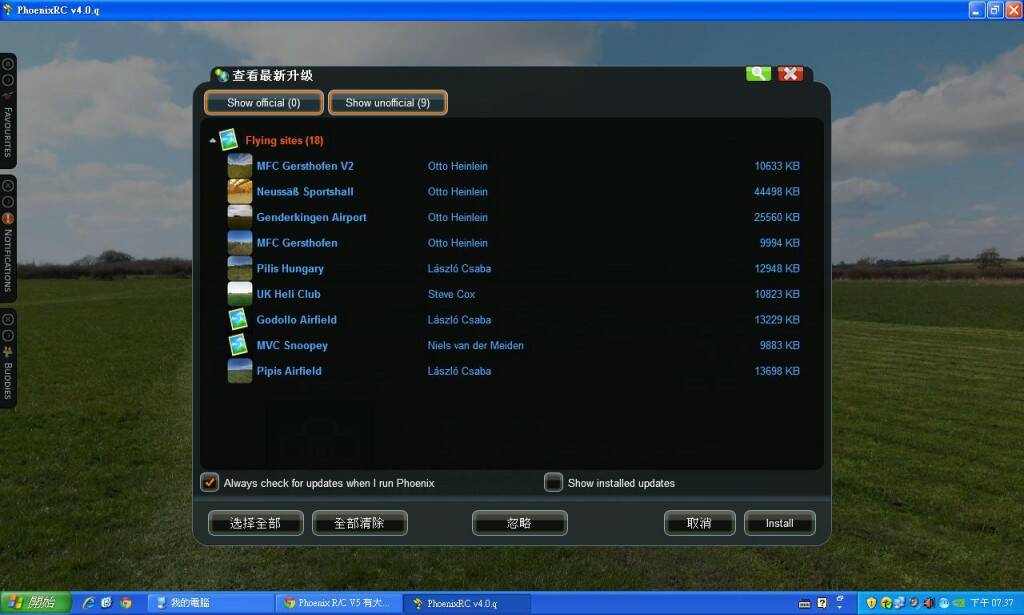
Task: Enable Show installed updates checkbox
Action: [553, 482]
